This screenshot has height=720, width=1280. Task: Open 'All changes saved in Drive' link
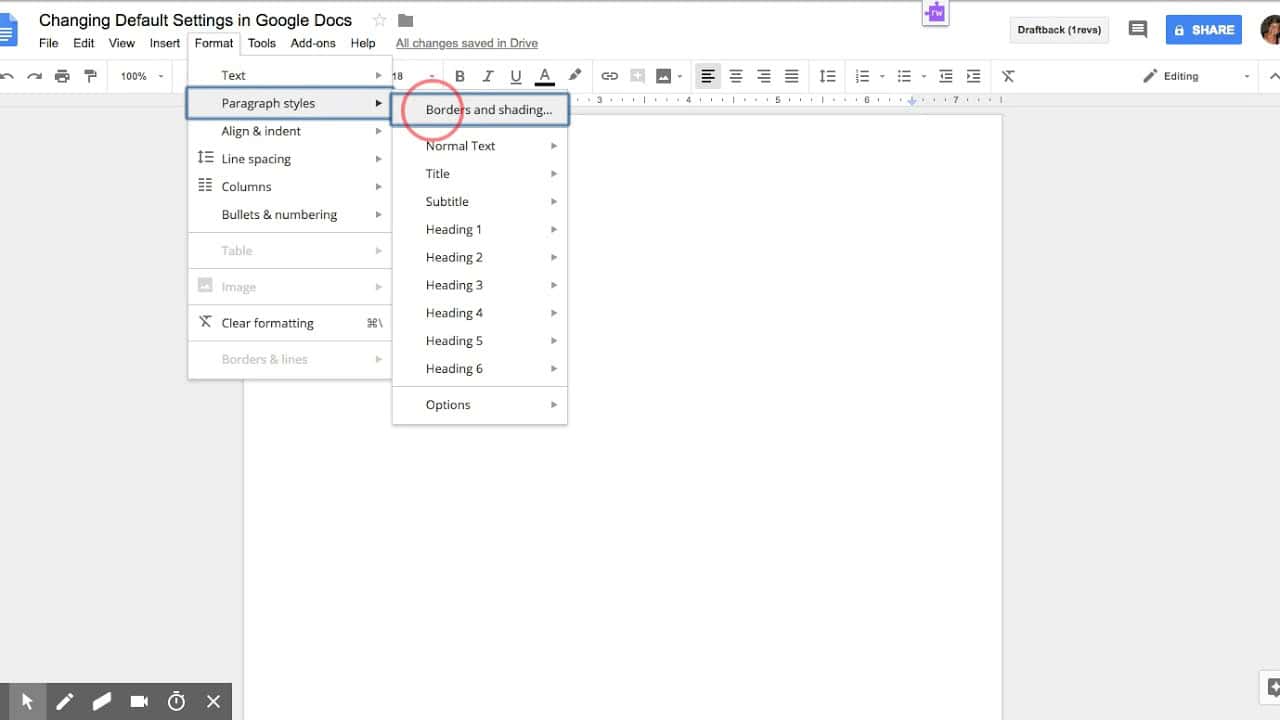tap(467, 43)
